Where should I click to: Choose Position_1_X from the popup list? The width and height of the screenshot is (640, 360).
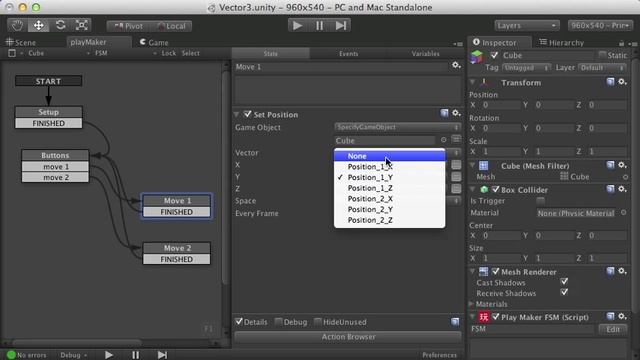click(x=389, y=167)
